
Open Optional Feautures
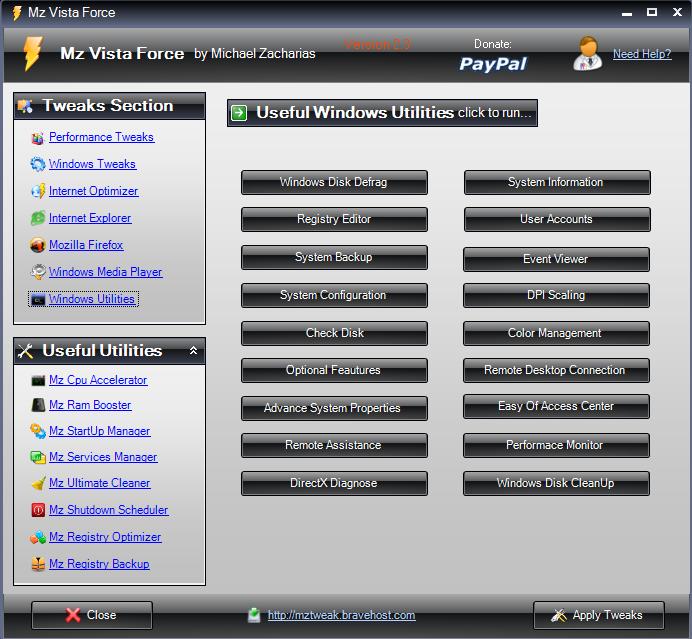[334, 370]
